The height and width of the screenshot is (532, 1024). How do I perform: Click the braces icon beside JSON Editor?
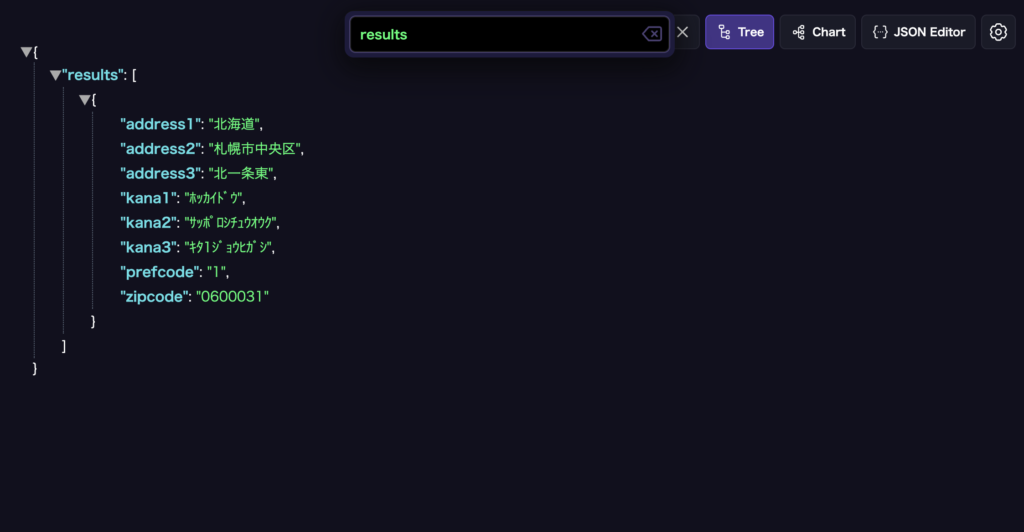[x=880, y=32]
